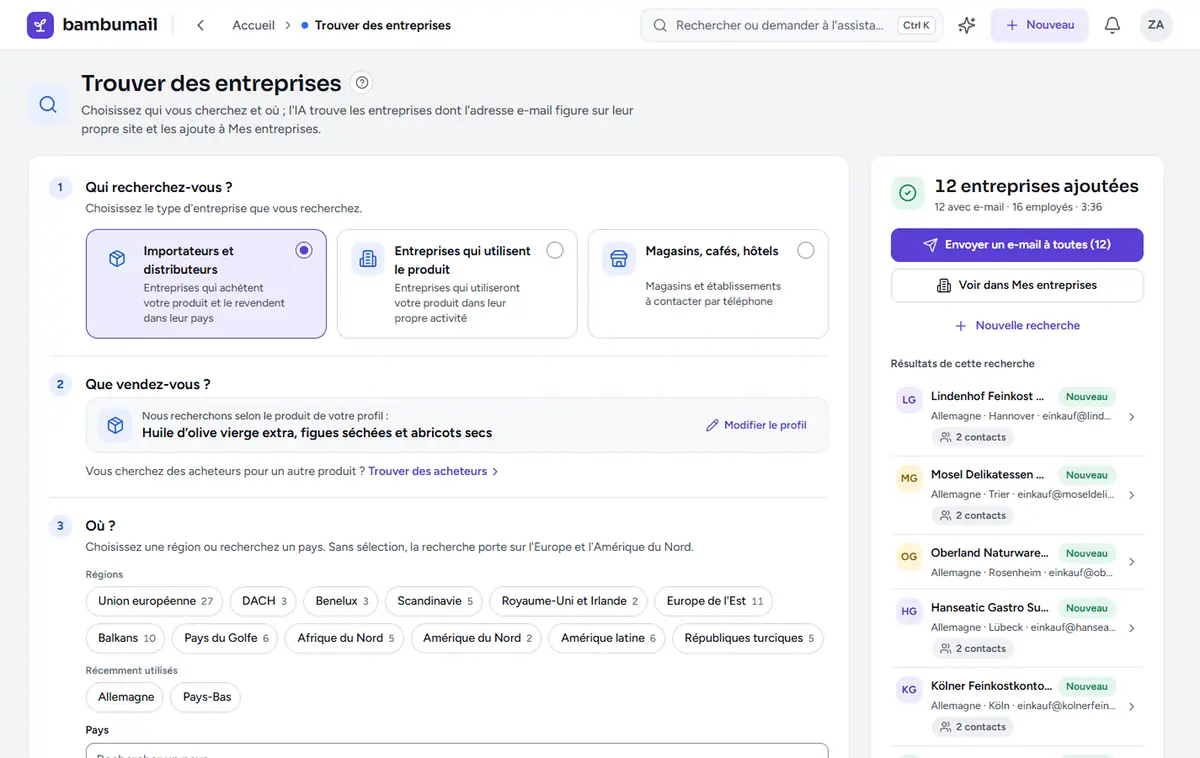Toggle the Amérique du Nord chip
1200x758 pixels.
pyautogui.click(x=477, y=638)
